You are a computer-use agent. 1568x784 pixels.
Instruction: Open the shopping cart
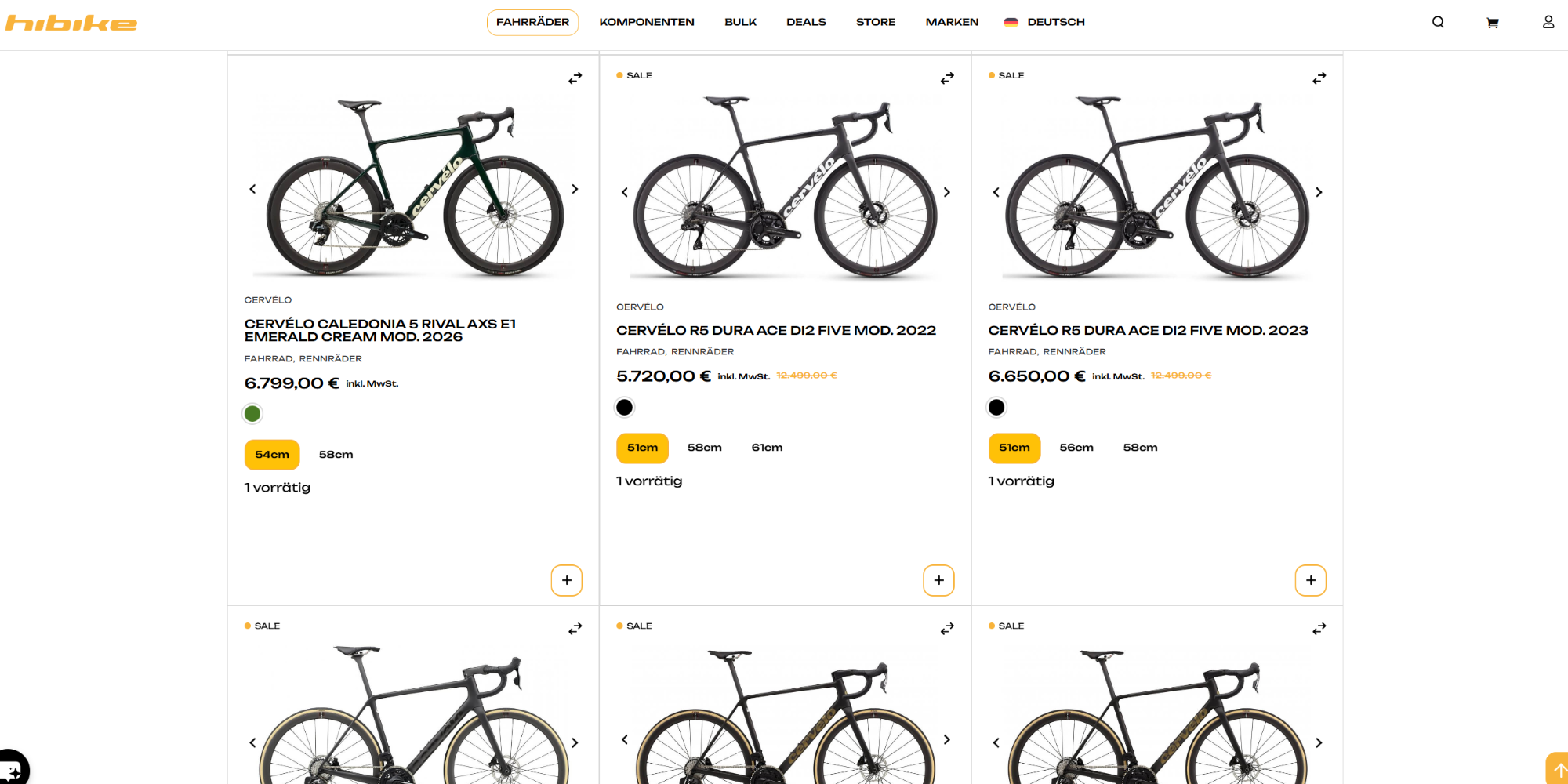click(x=1493, y=23)
